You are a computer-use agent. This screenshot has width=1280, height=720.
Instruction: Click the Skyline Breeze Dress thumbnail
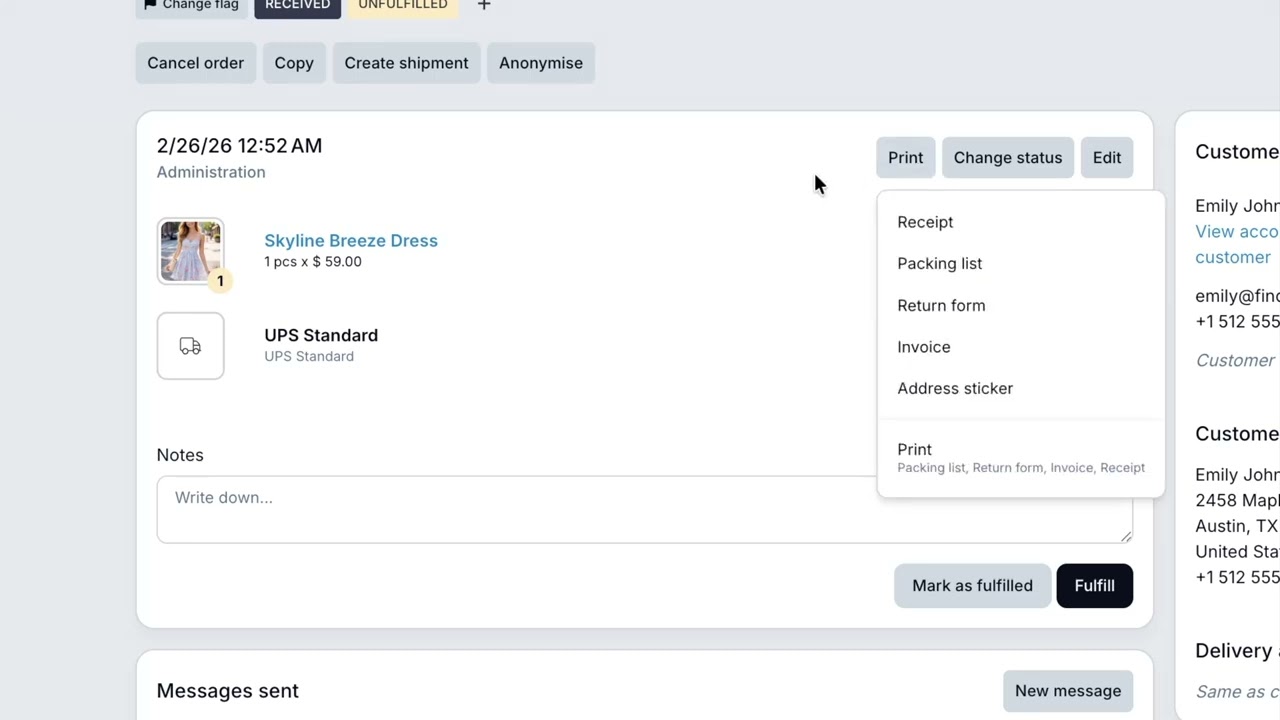coord(190,251)
